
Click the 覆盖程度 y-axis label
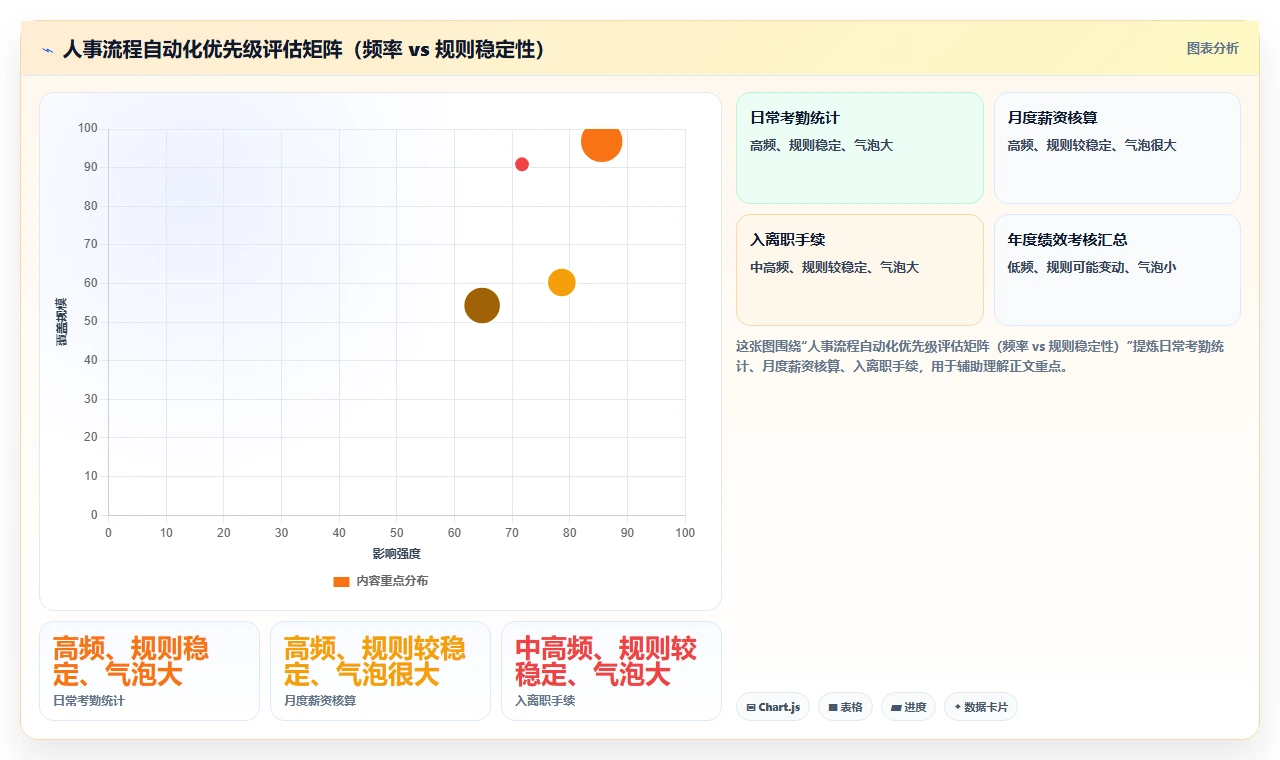tap(62, 322)
